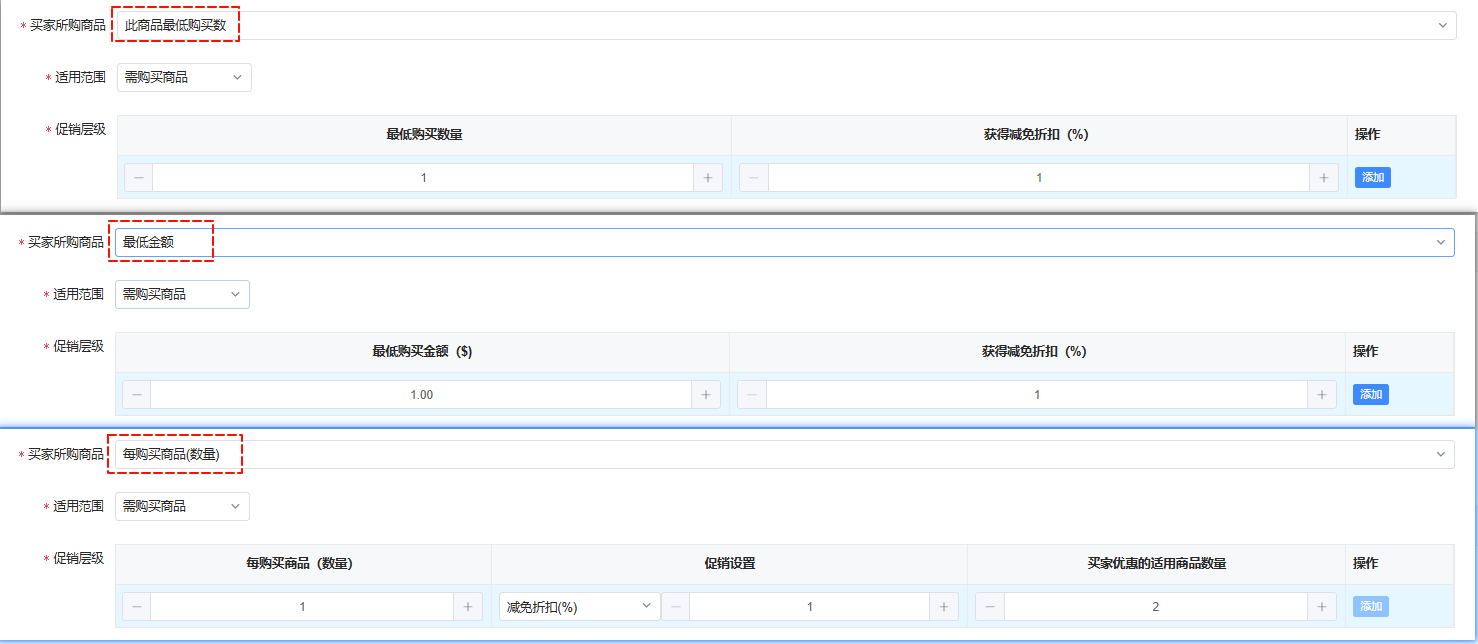This screenshot has height=644, width=1478.
Task: Open 适用范围 dropdown in first panel
Action: [184, 77]
